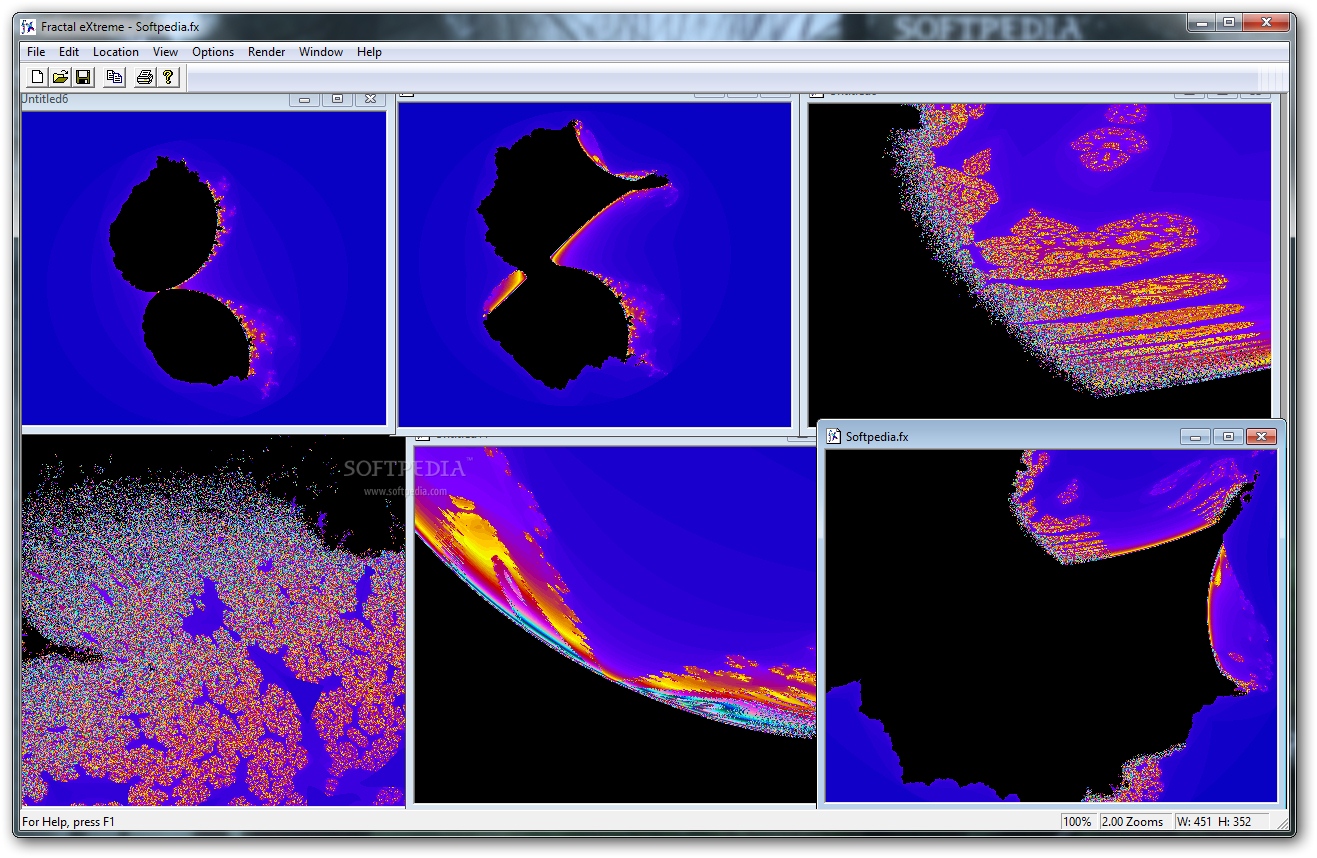
Task: Click the fractal image in the Softpedia.fx window
Action: pos(1051,625)
